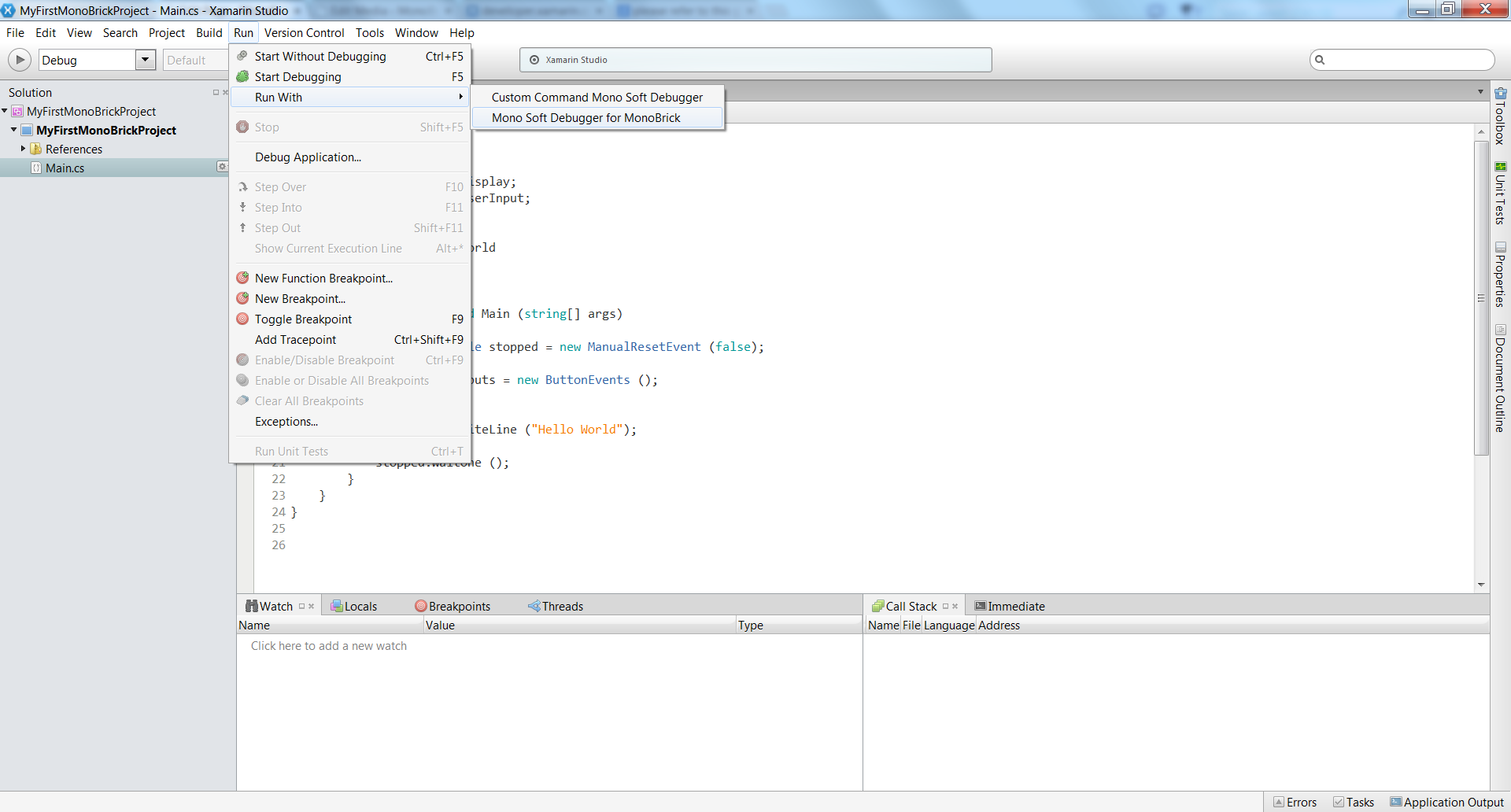Auto-hide the Watch pad
1511x812 pixels.
point(301,606)
